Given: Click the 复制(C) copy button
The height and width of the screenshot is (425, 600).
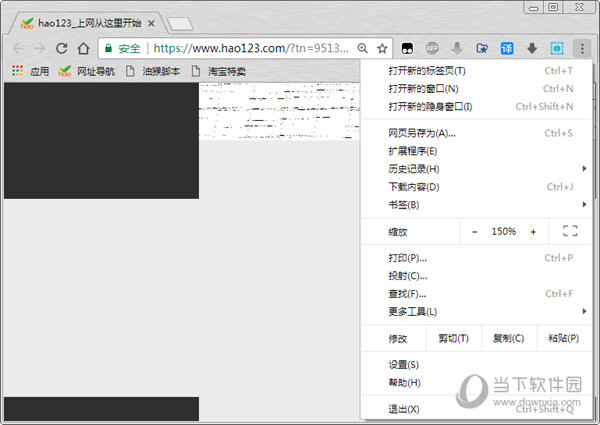Looking at the screenshot, I should click(509, 339).
